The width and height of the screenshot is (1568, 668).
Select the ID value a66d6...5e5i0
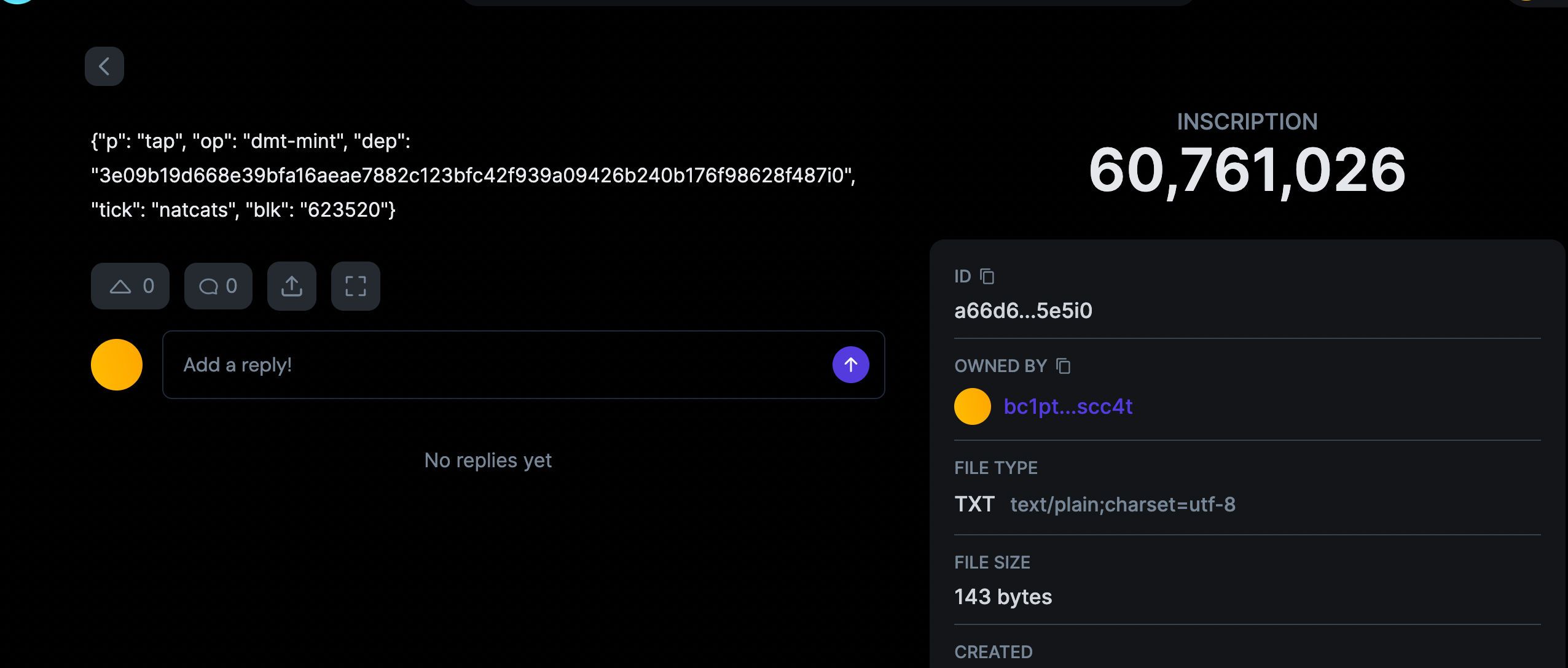1023,311
